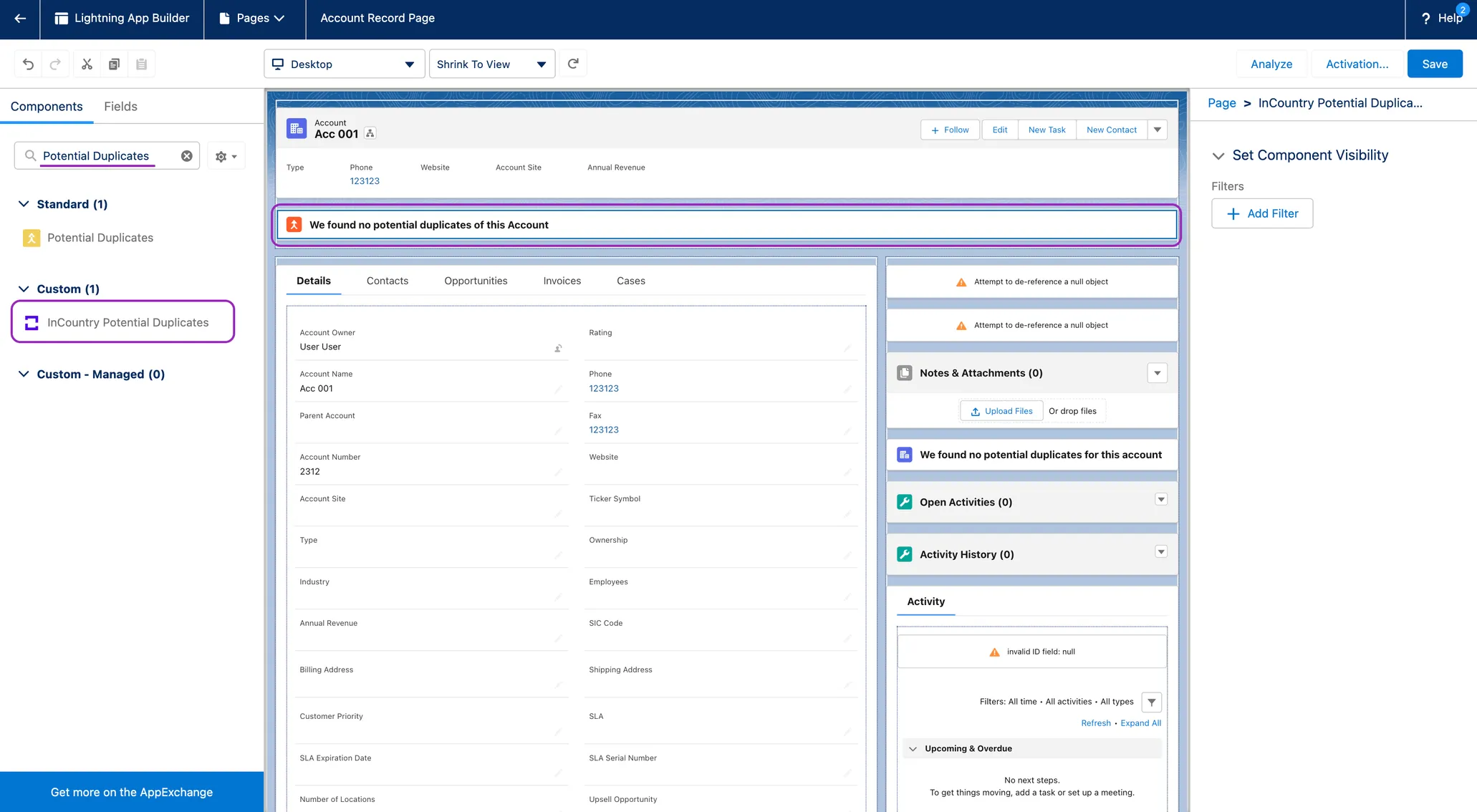Click the back arrow icon
This screenshot has width=1477, height=812.
(x=20, y=19)
